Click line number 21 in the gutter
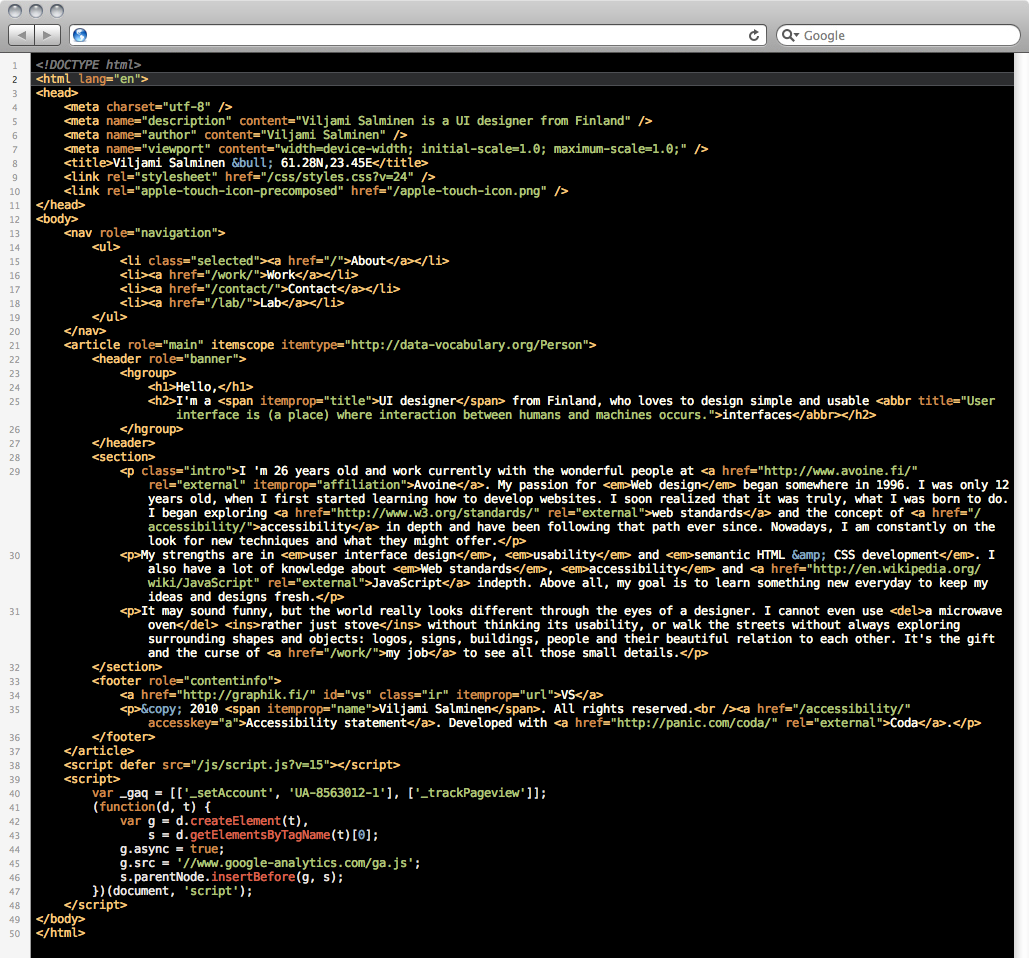Viewport: 1029px width, 958px height. pos(14,345)
